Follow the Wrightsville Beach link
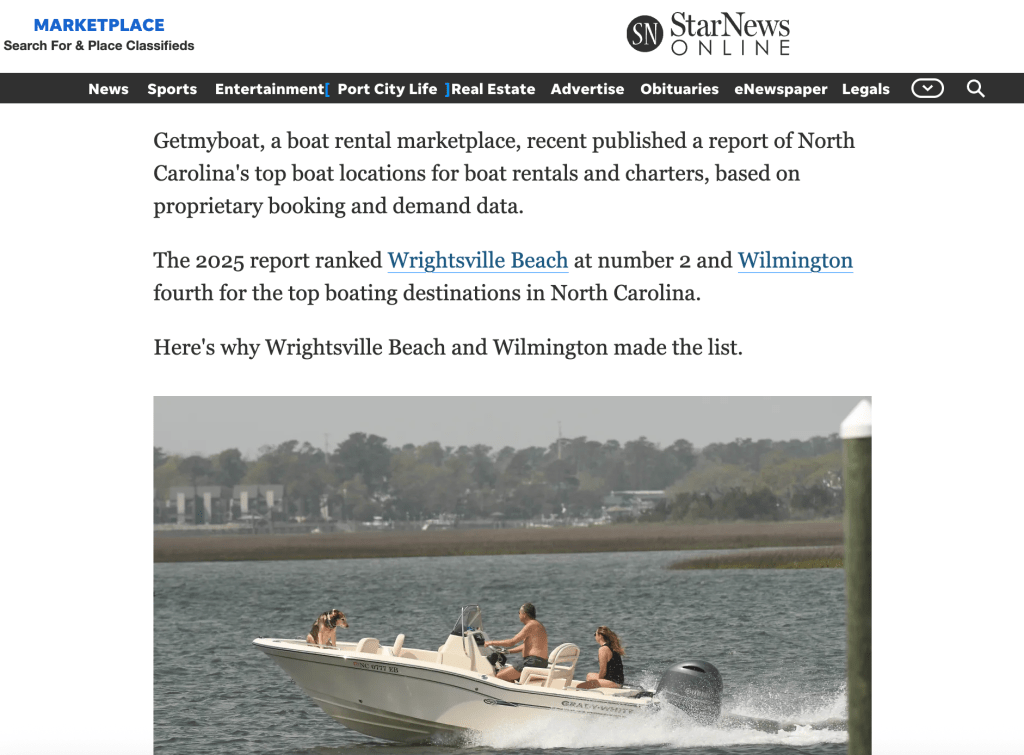Image resolution: width=1024 pixels, height=755 pixels. pyautogui.click(x=477, y=260)
